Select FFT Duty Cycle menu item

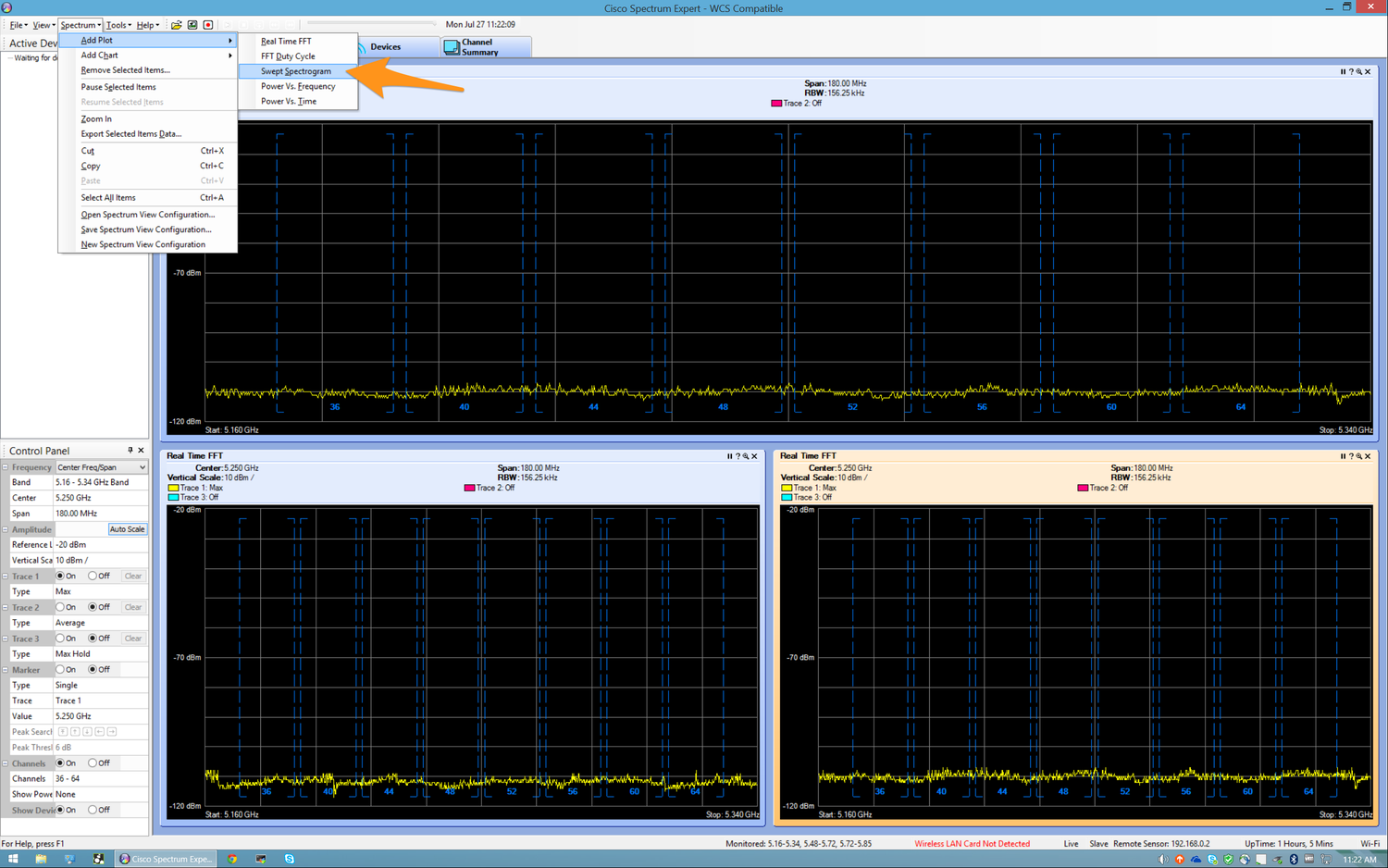[x=297, y=56]
